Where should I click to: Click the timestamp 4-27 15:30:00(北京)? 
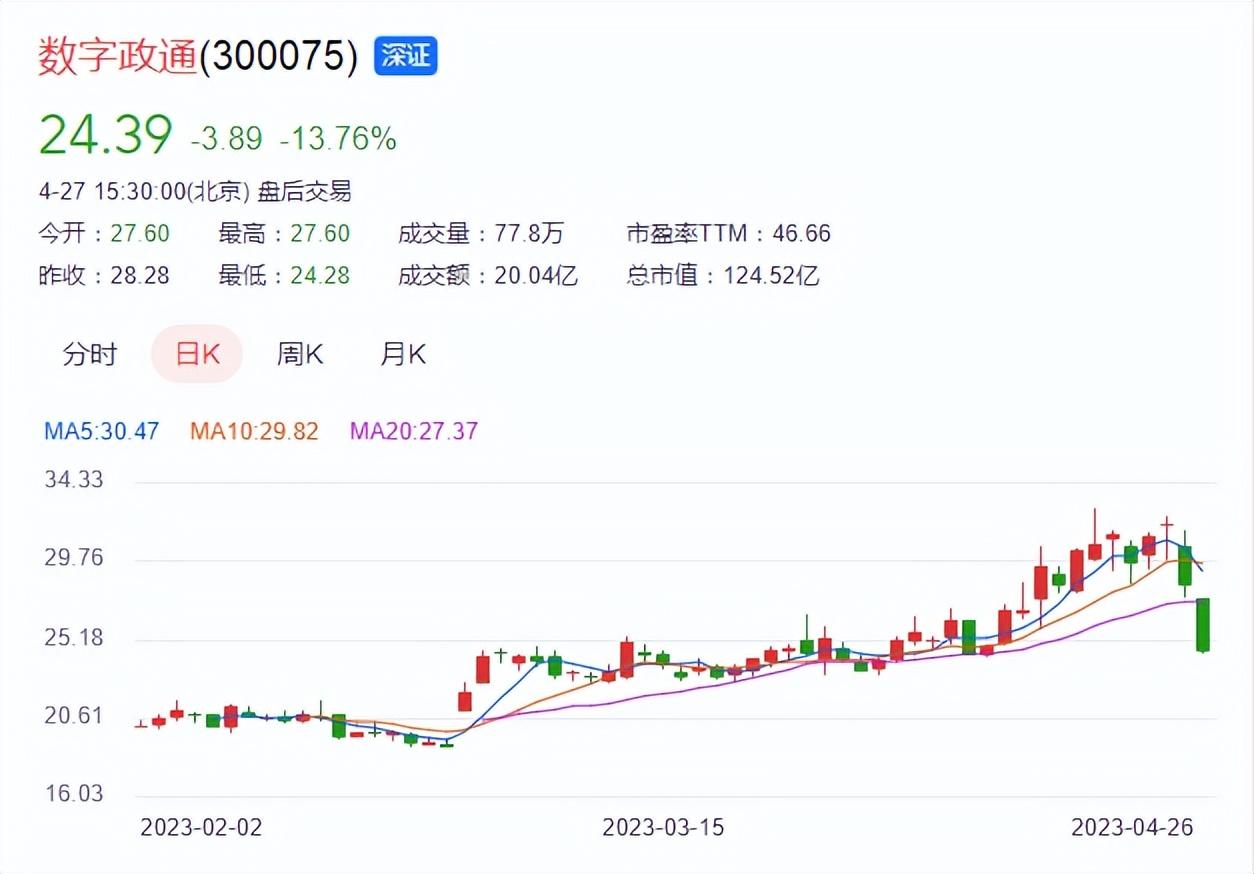click(x=144, y=191)
